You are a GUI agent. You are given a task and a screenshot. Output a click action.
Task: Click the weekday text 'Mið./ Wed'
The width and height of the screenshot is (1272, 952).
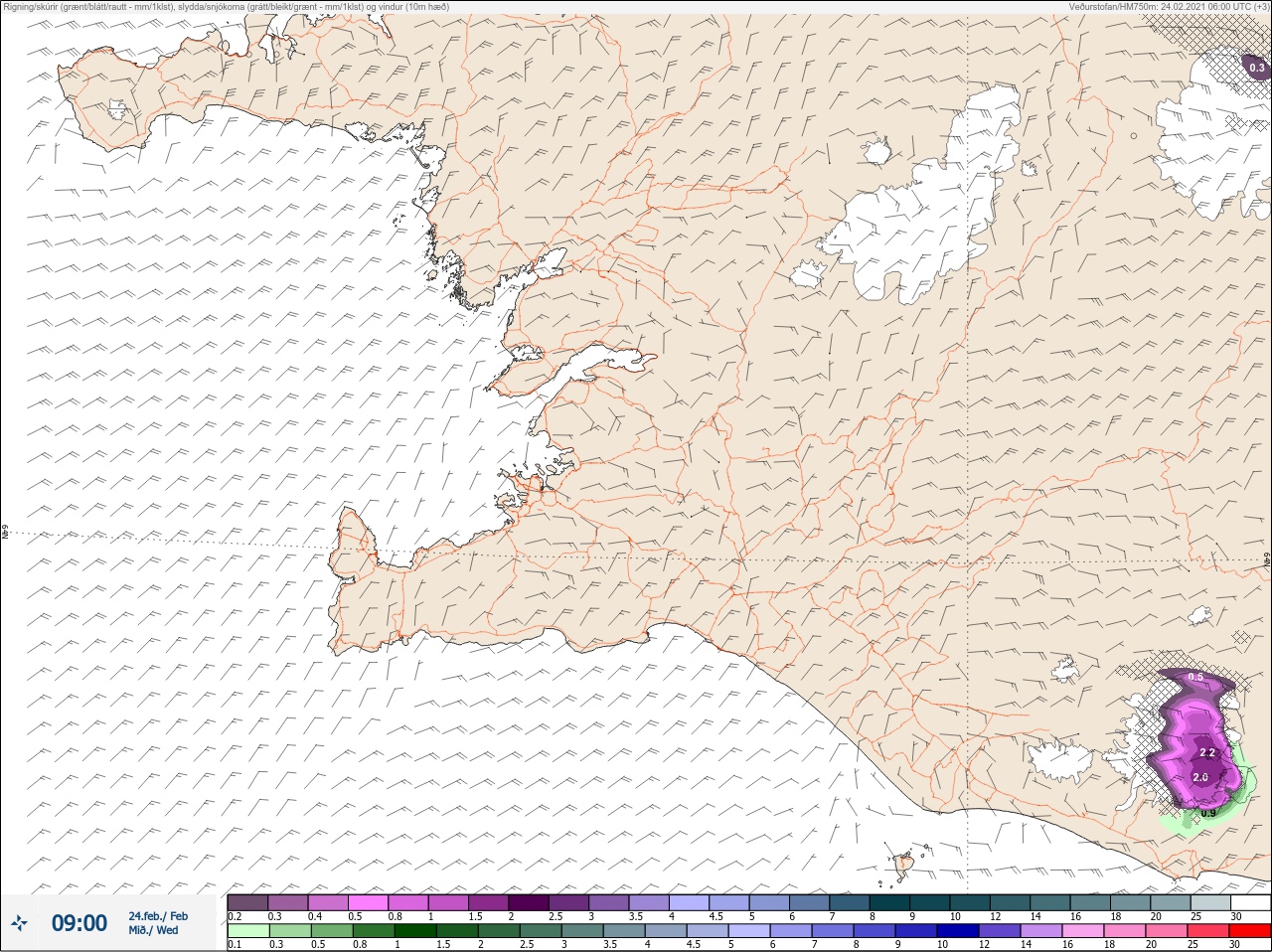coord(153,931)
